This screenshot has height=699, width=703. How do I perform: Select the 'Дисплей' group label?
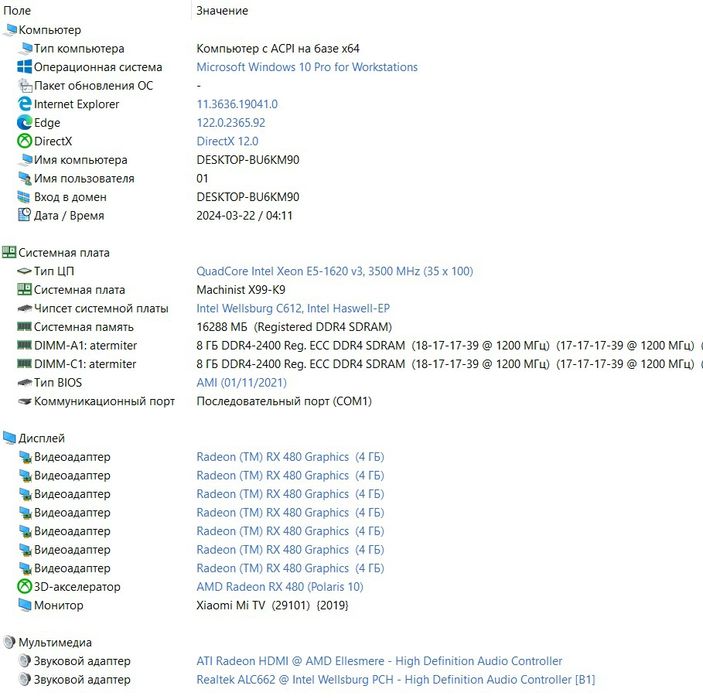point(42,438)
